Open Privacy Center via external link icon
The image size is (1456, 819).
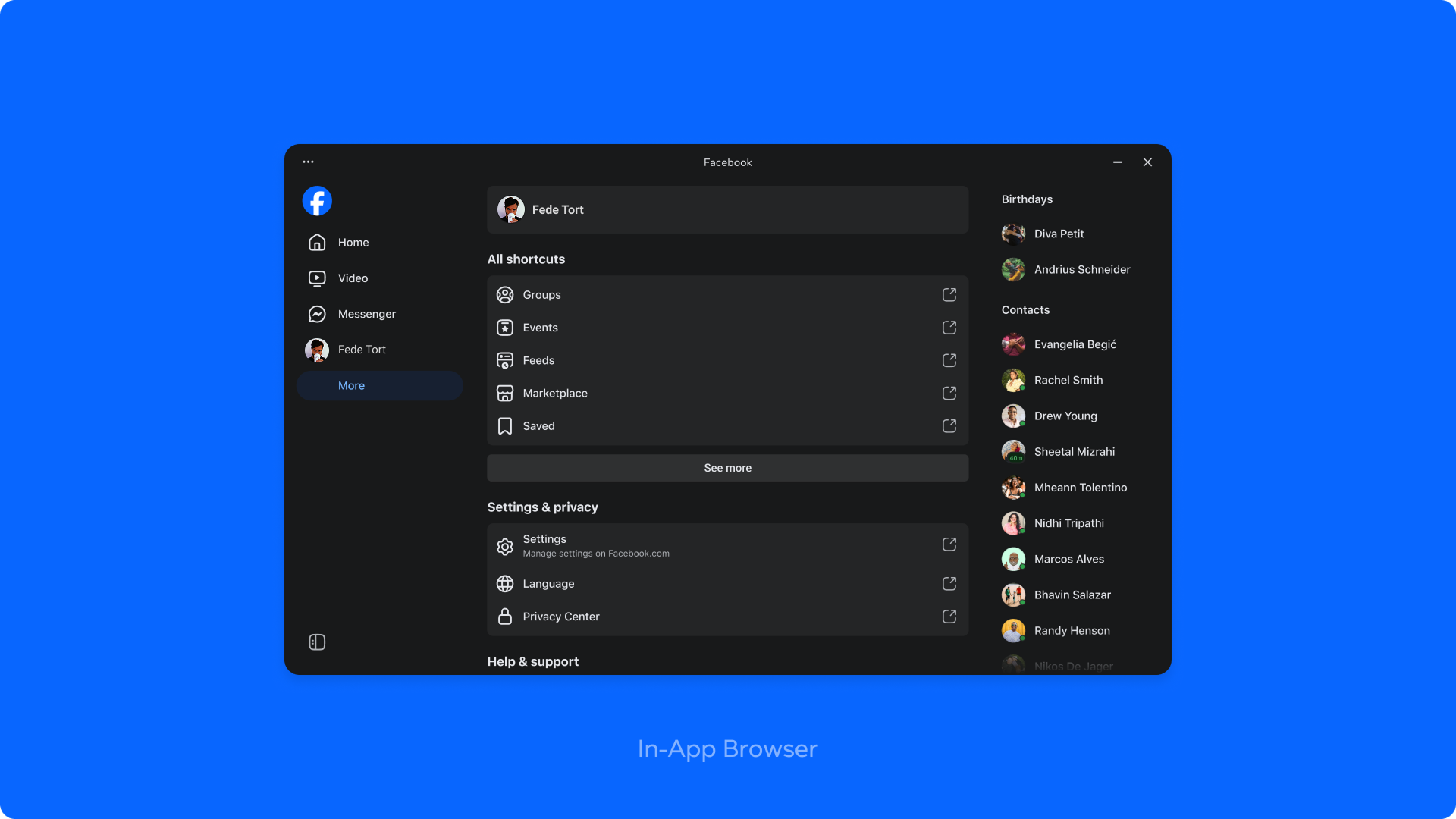click(949, 616)
